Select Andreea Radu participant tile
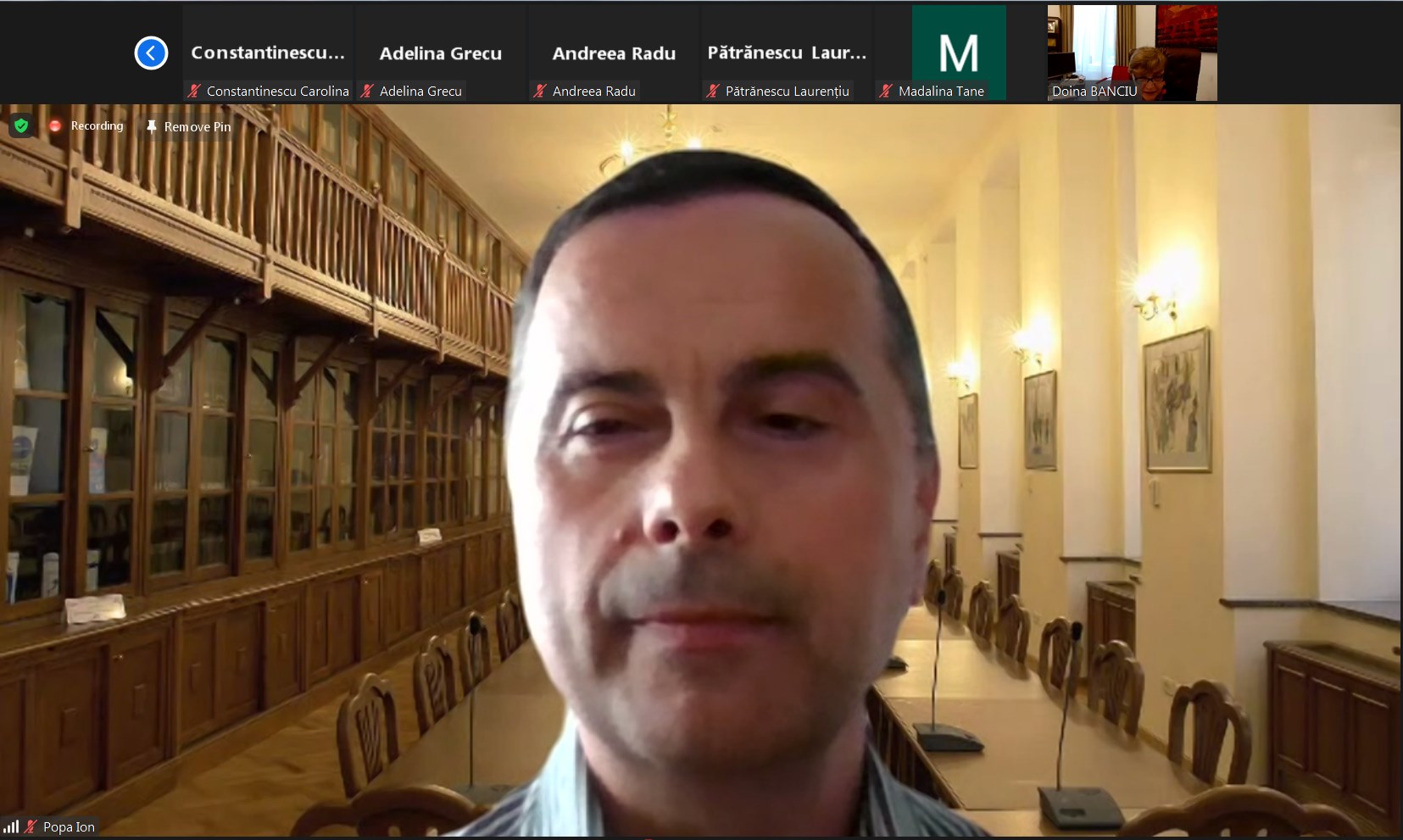Viewport: 1403px width, 840px height. 614,53
